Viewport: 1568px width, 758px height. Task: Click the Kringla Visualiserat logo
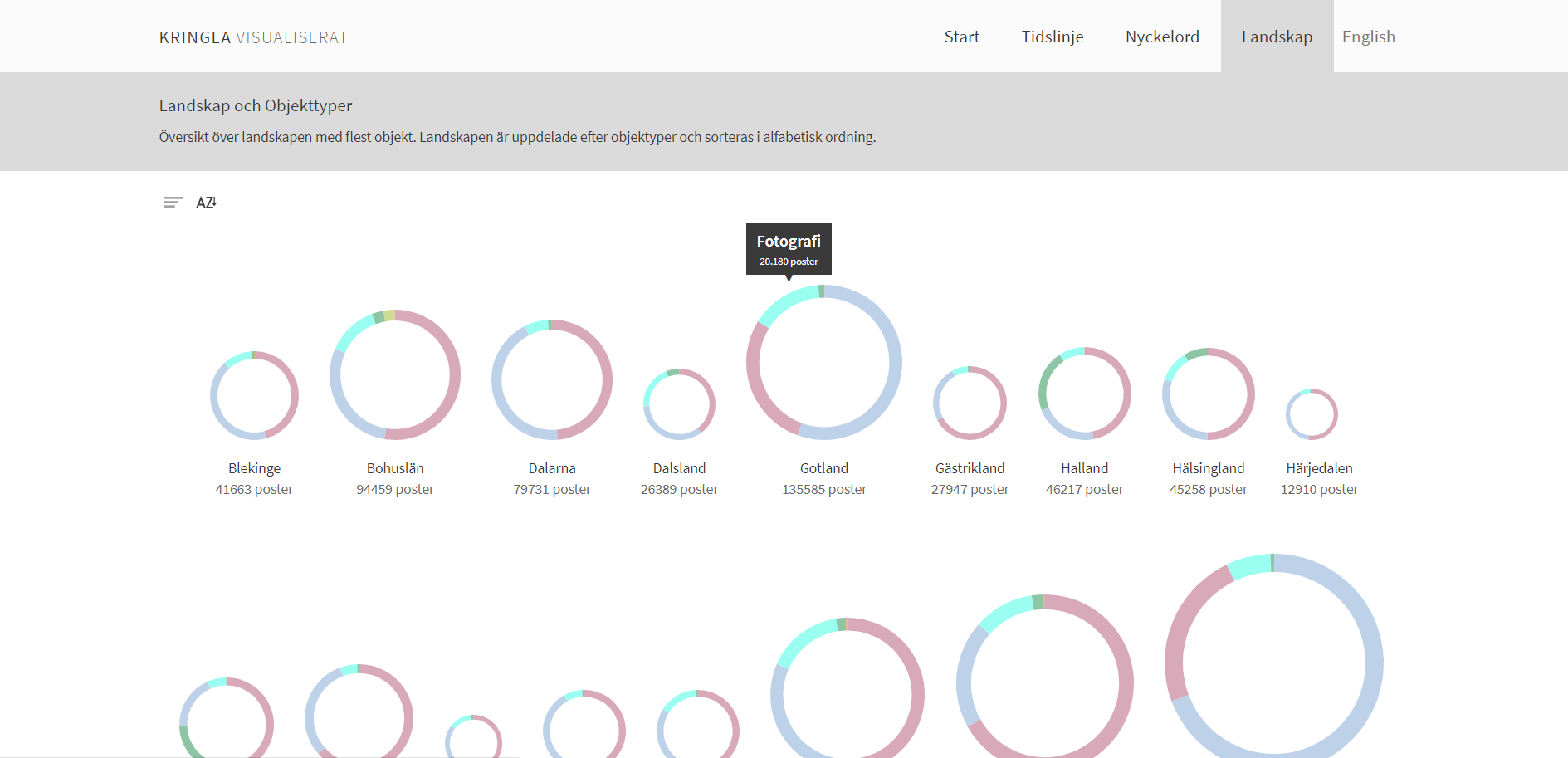click(253, 37)
